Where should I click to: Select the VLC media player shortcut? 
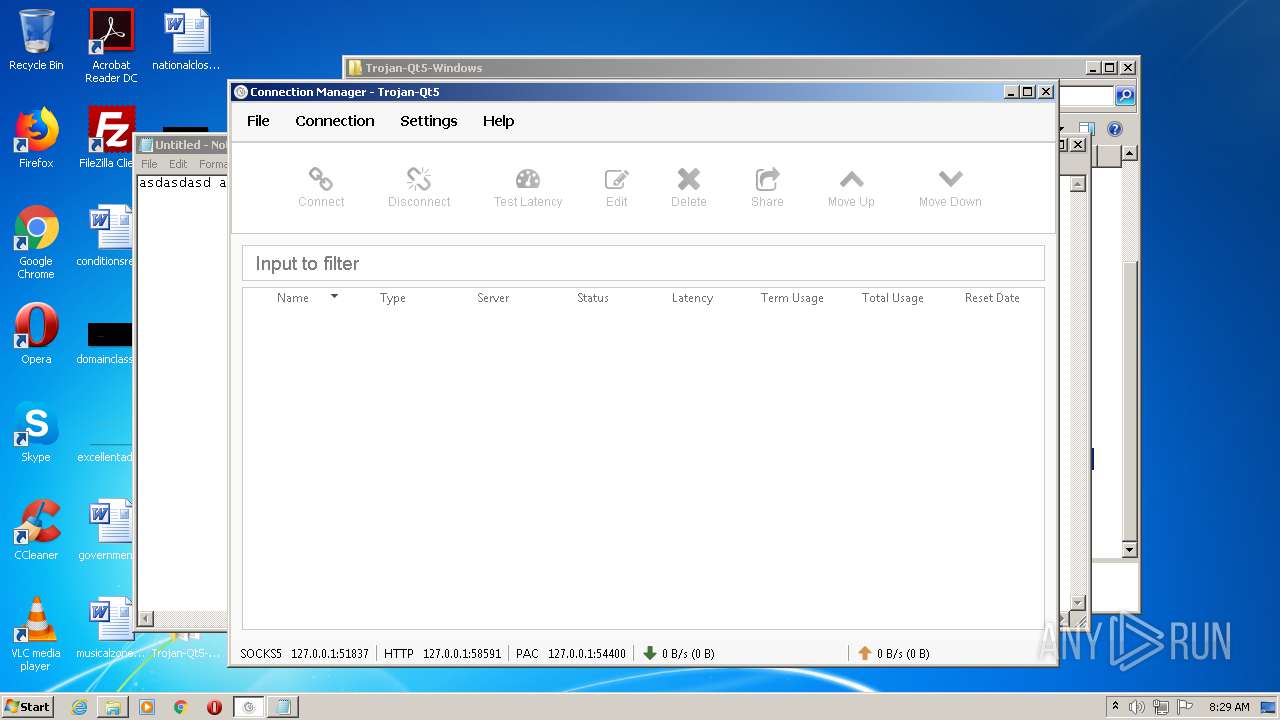pyautogui.click(x=36, y=634)
